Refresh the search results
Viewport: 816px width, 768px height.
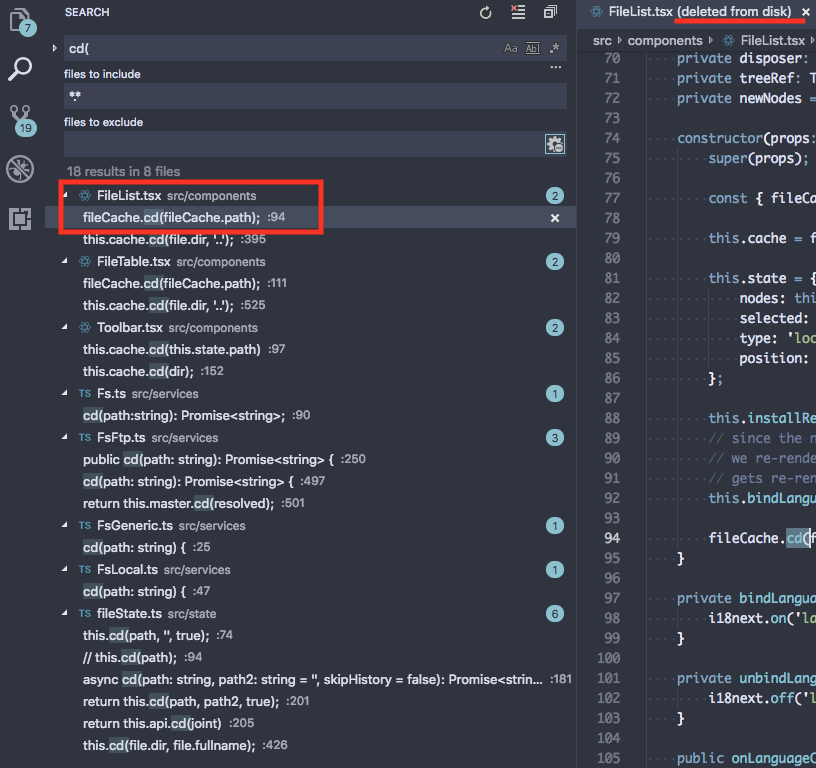click(486, 12)
